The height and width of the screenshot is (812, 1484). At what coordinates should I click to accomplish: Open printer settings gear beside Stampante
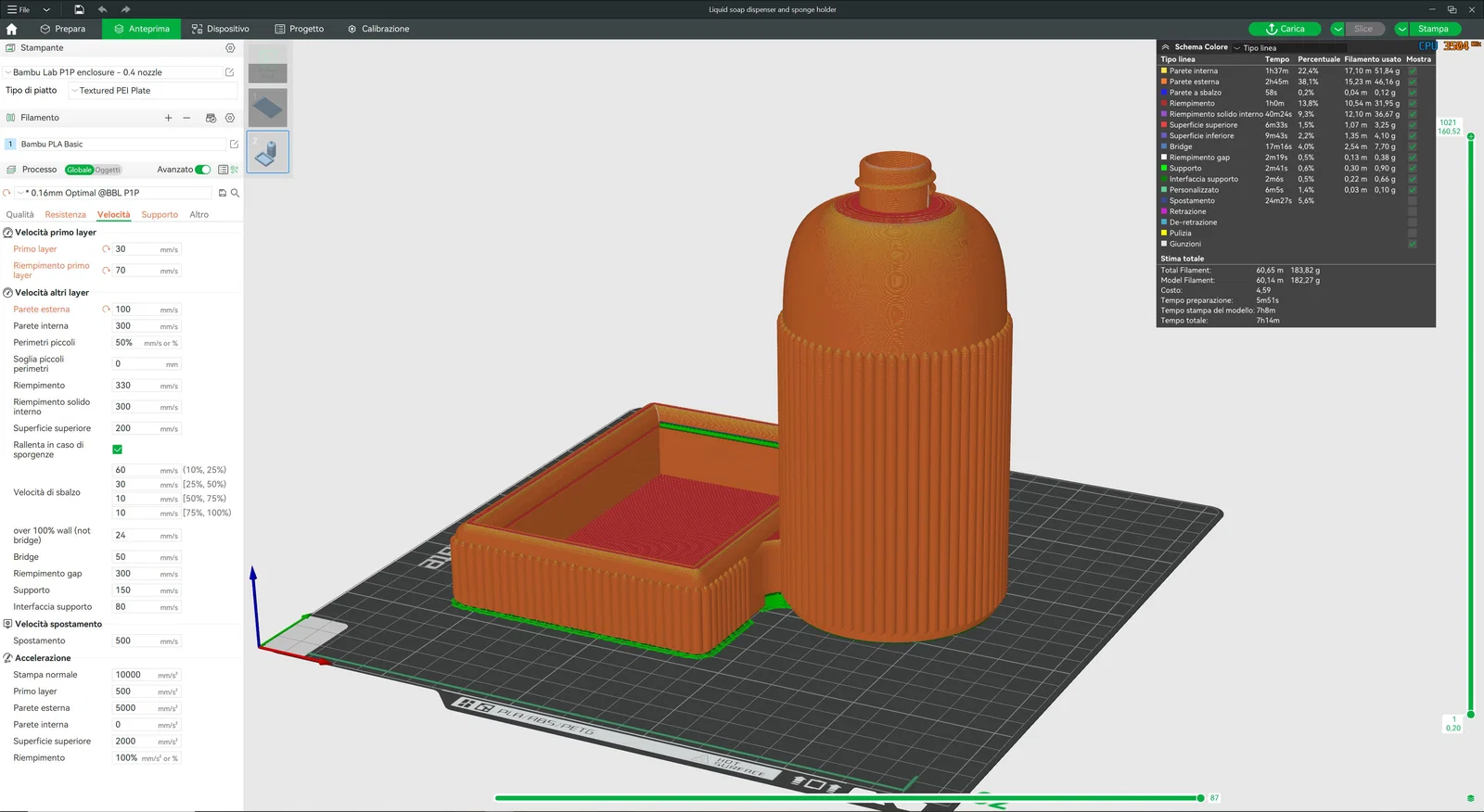point(230,48)
